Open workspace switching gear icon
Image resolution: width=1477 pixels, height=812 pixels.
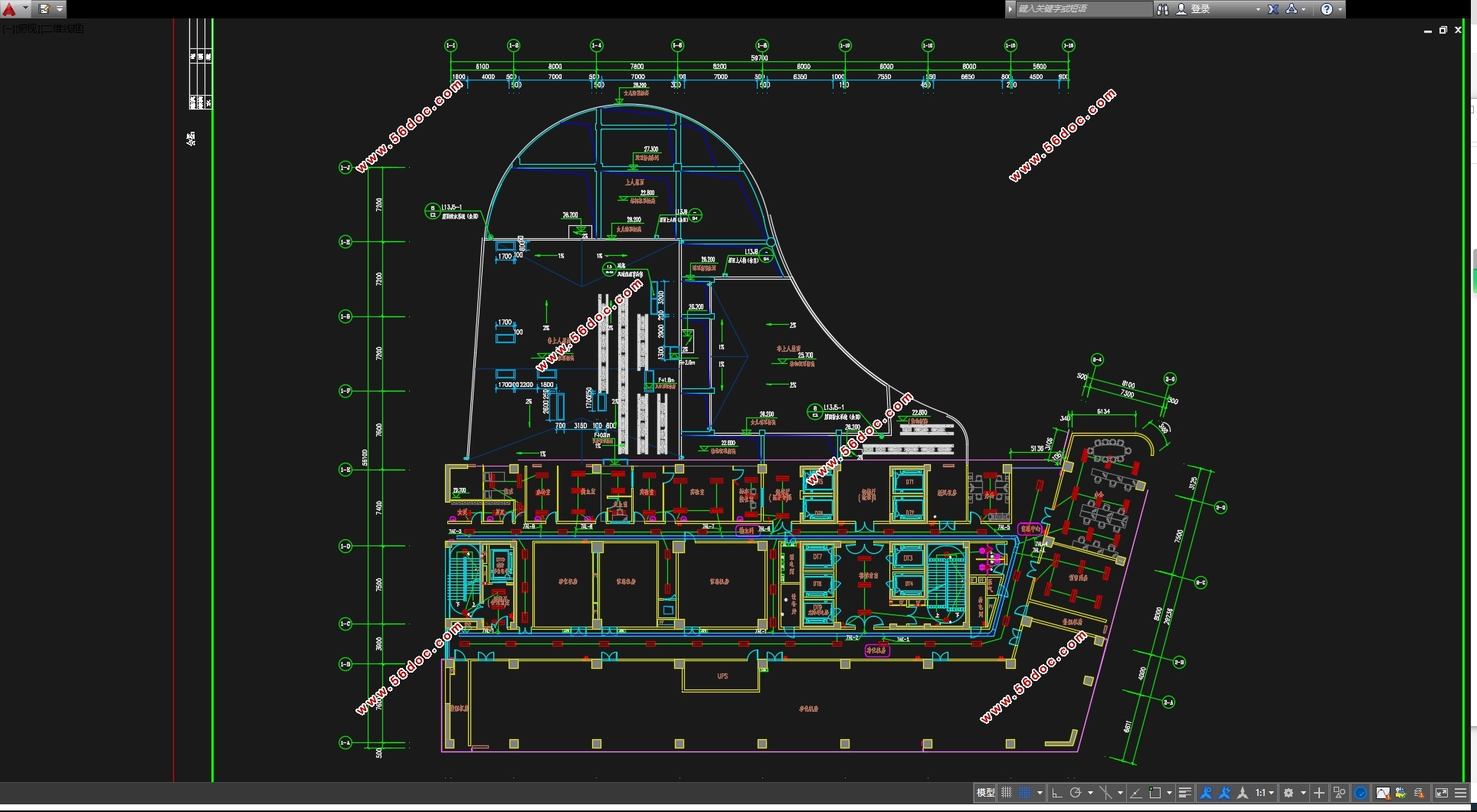click(x=1289, y=793)
